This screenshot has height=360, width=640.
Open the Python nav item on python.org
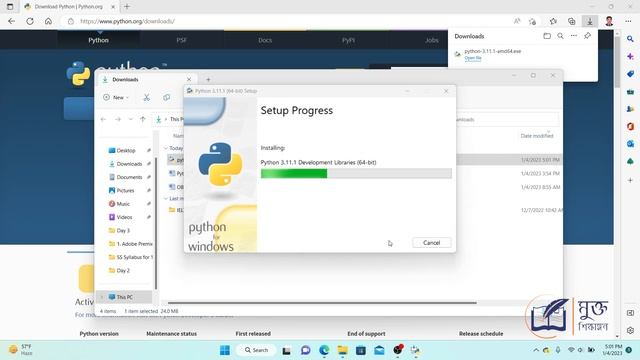tap(98, 40)
